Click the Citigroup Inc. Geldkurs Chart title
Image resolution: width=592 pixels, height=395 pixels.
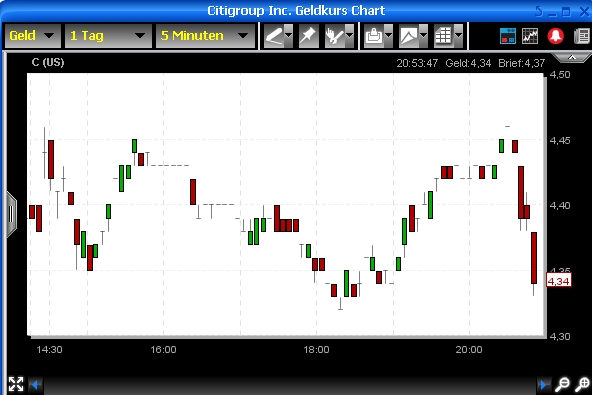click(x=296, y=11)
